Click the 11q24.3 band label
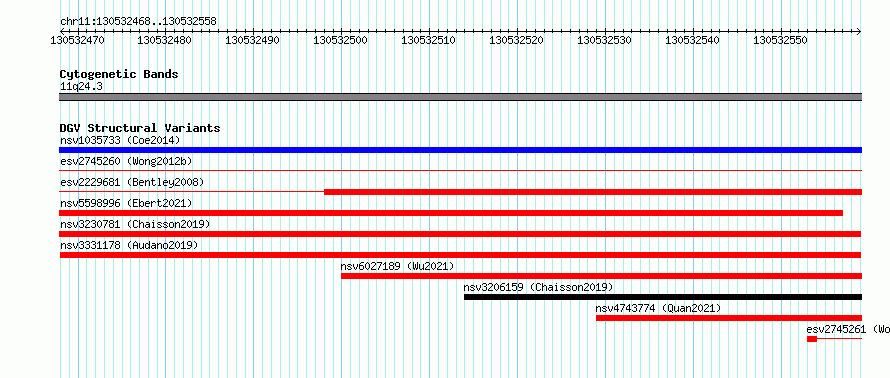Screen dimensions: 890x378 tap(81, 87)
